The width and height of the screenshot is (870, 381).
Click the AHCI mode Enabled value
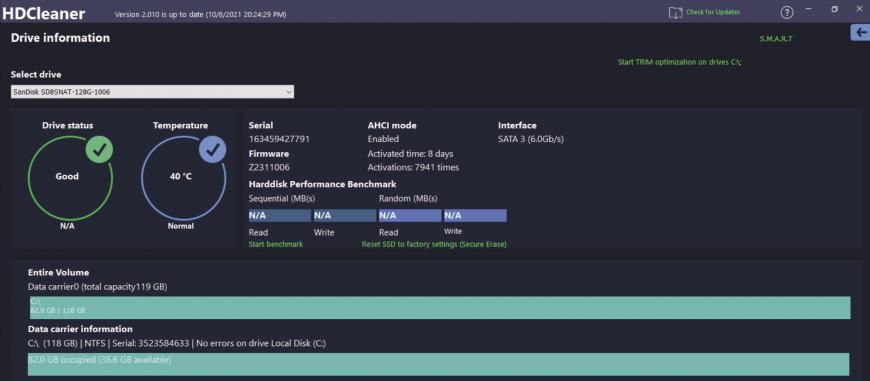pyautogui.click(x=383, y=139)
